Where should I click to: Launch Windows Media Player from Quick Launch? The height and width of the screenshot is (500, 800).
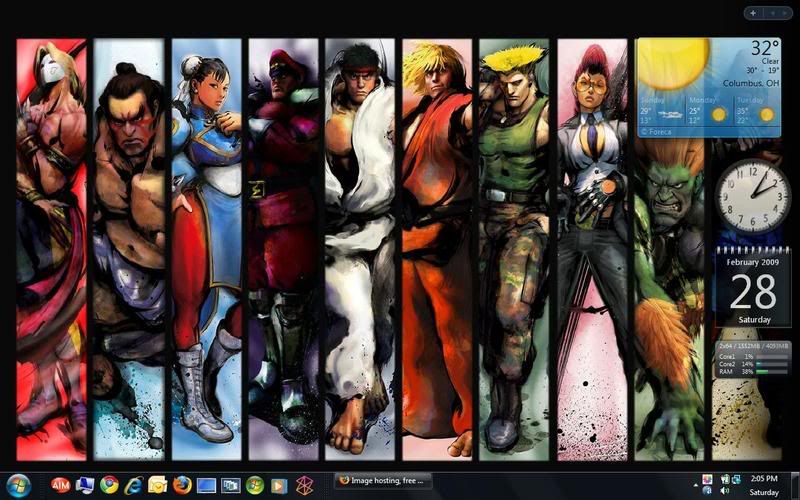(279, 485)
